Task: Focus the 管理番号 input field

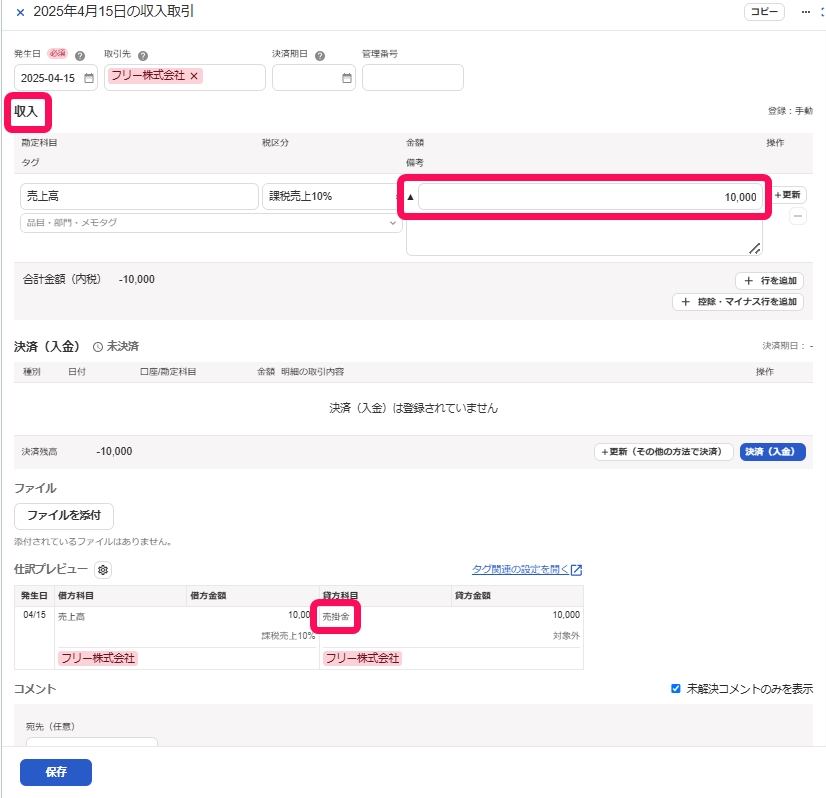Action: pyautogui.click(x=412, y=77)
